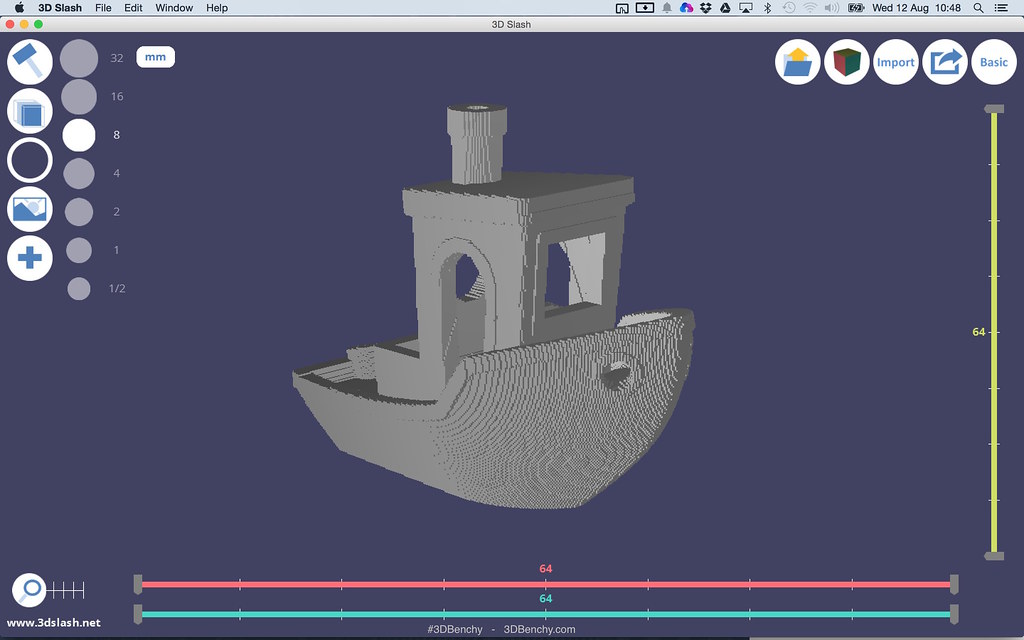
Task: Select cube size 32
Action: [x=79, y=58]
